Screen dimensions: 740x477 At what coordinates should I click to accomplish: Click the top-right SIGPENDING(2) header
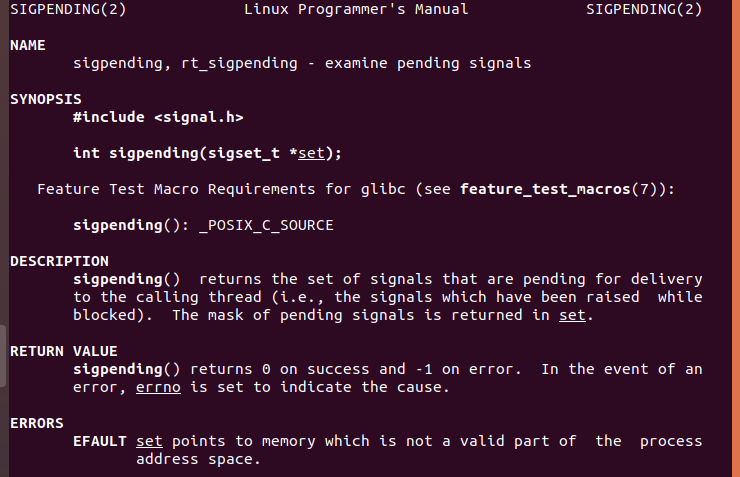click(643, 10)
